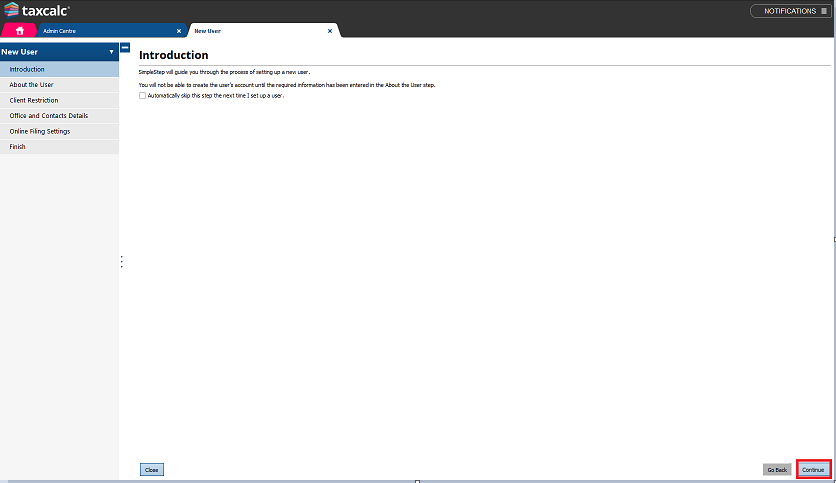Viewport: 836px width, 483px height.
Task: Click the Close button at bottom left
Action: pyautogui.click(x=151, y=469)
